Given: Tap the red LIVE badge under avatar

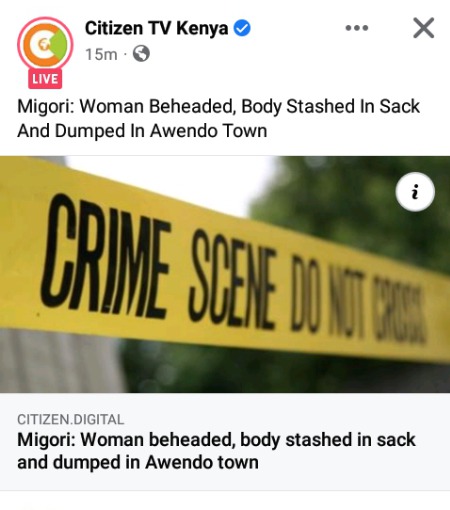Looking at the screenshot, I should pos(45,79).
